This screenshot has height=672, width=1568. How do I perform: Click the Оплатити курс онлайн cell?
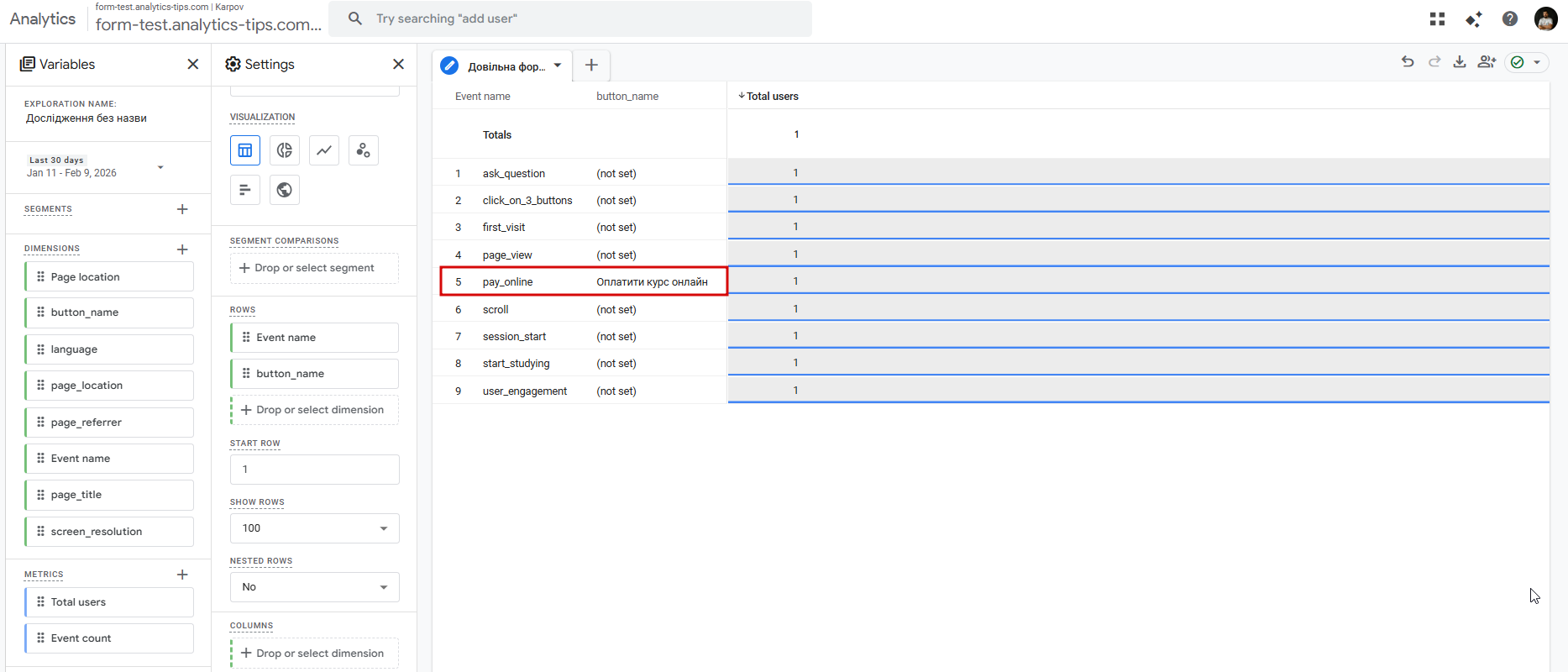tap(653, 282)
